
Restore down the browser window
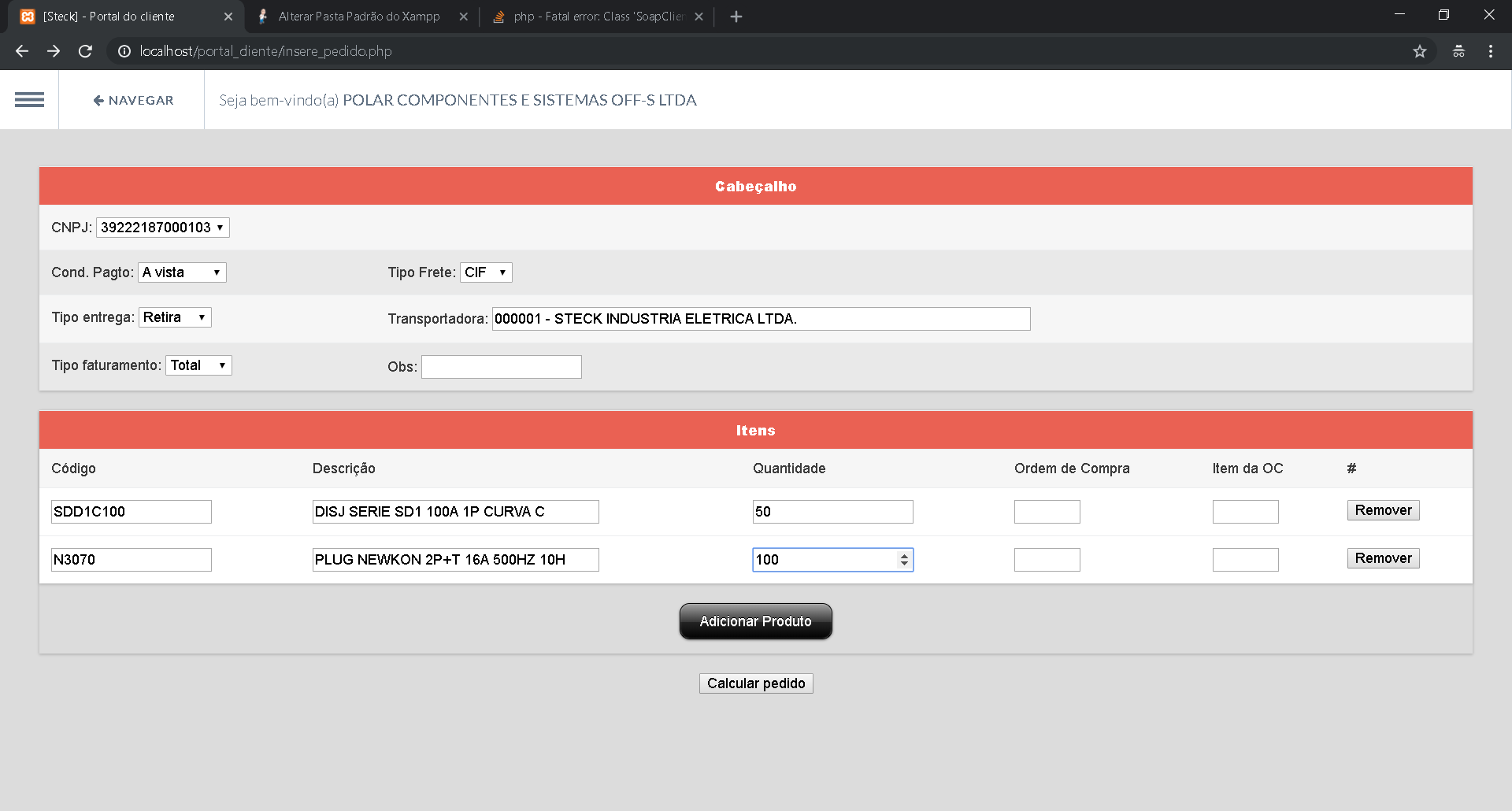tap(1443, 15)
